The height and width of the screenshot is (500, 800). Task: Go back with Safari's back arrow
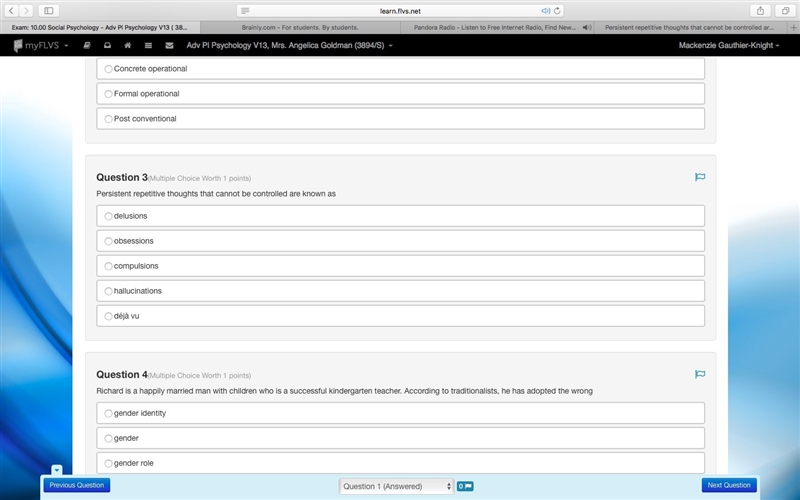(12, 11)
